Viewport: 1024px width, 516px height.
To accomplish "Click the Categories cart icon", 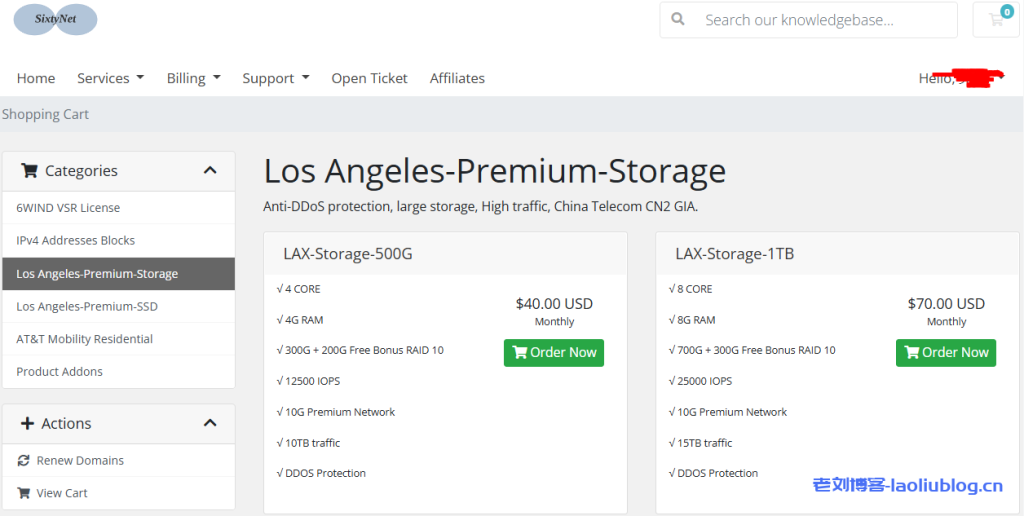I will 29,171.
